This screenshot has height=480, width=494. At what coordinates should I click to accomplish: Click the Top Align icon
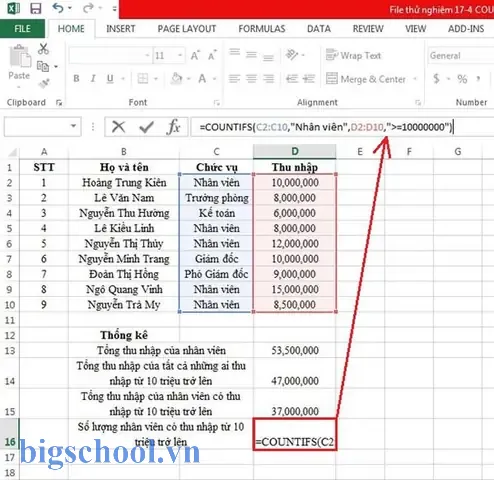coord(234,53)
